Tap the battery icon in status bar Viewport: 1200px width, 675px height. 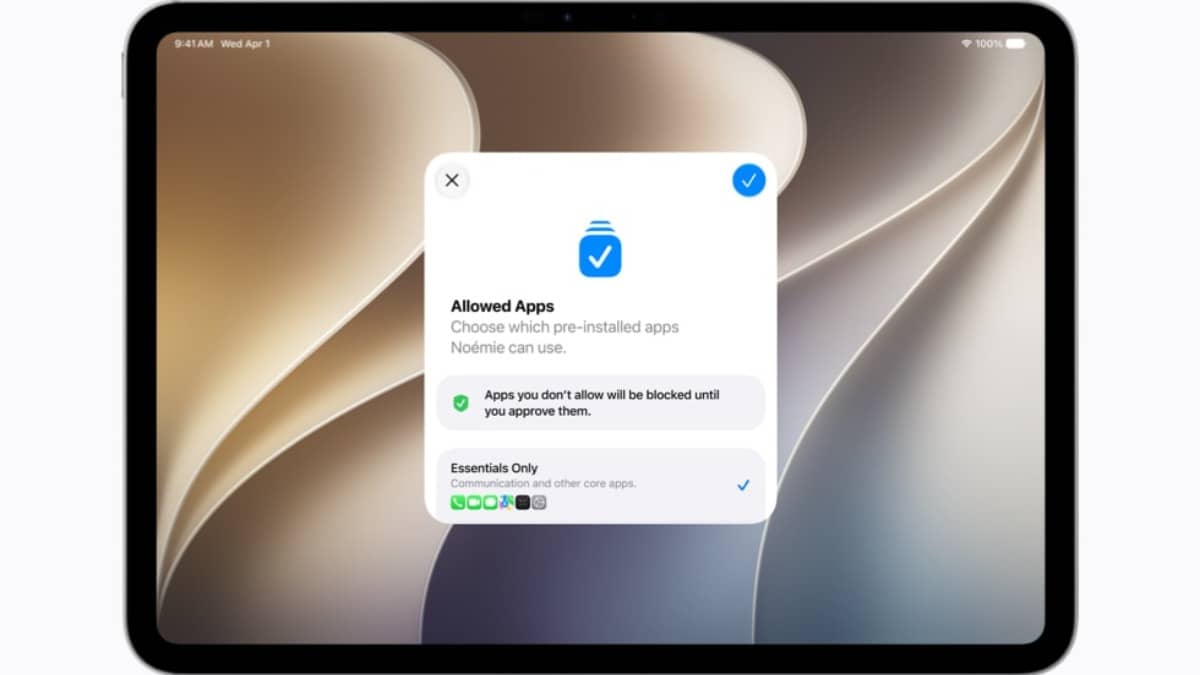1016,44
